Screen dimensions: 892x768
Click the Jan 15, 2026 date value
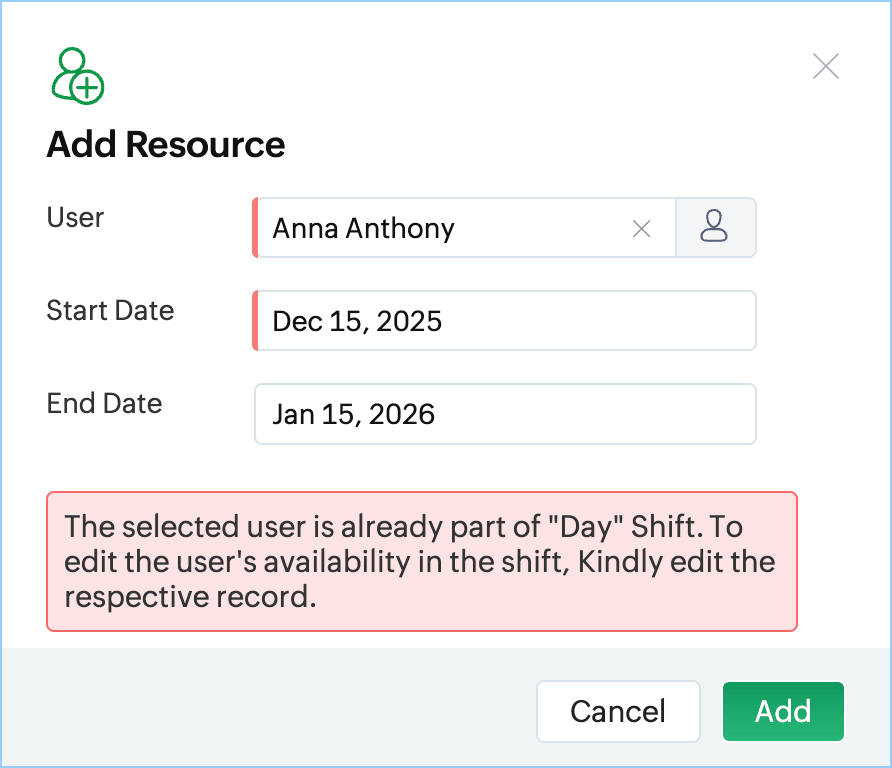[x=353, y=414]
